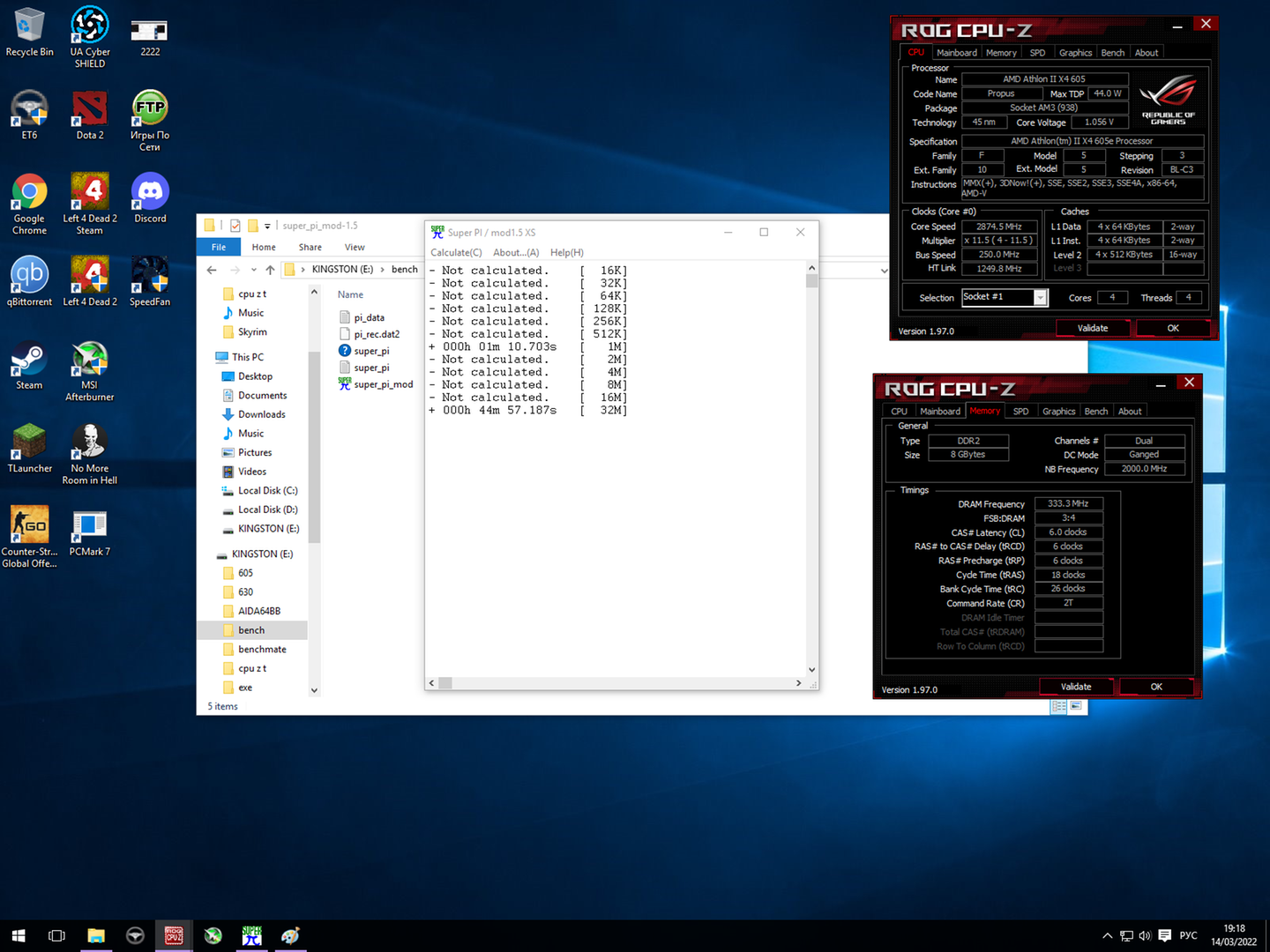The image size is (1270, 952).
Task: Open SpeedFan desktop icon
Action: [x=150, y=282]
